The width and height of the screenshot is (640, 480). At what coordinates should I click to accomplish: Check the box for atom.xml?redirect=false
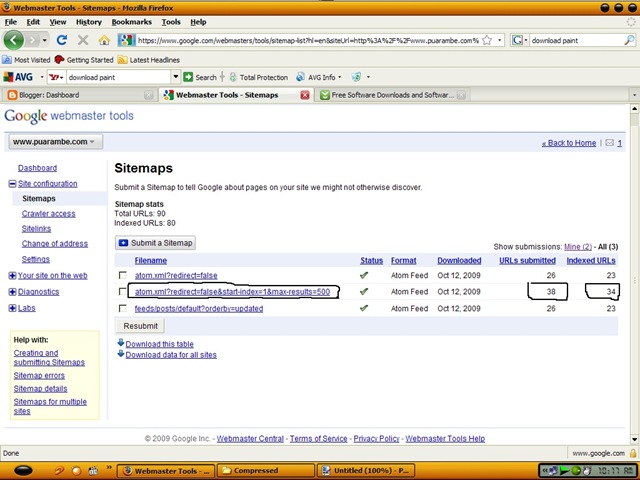pyautogui.click(x=122, y=275)
